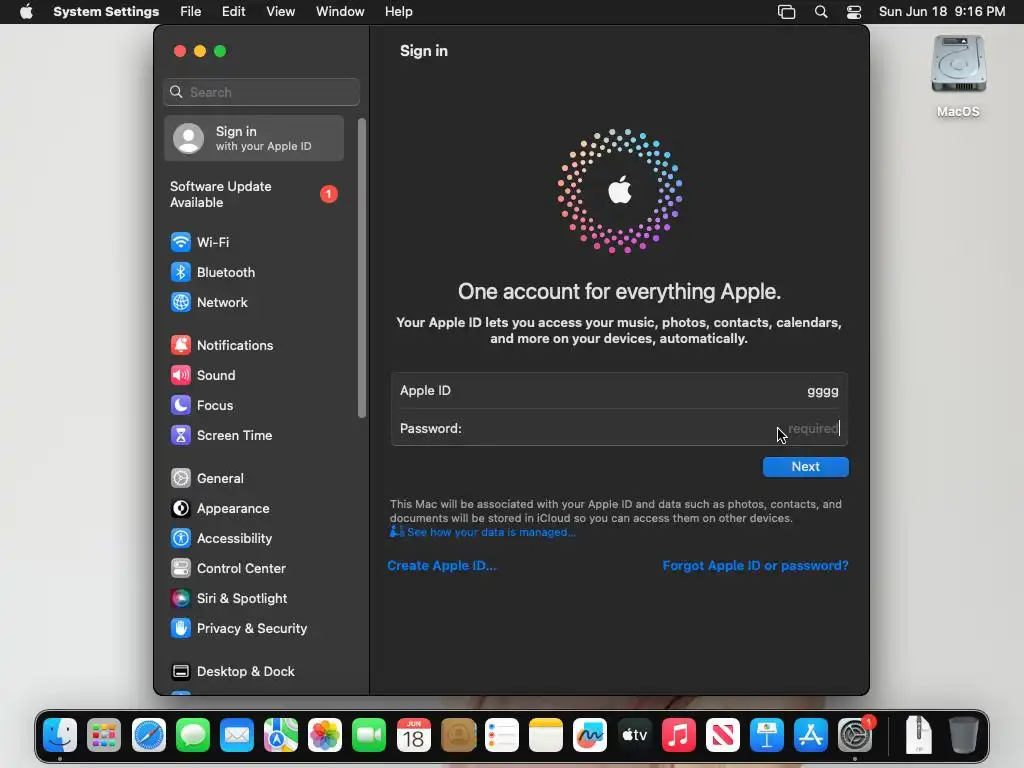Open Maps from the Dock
1024x768 pixels.
coord(281,735)
